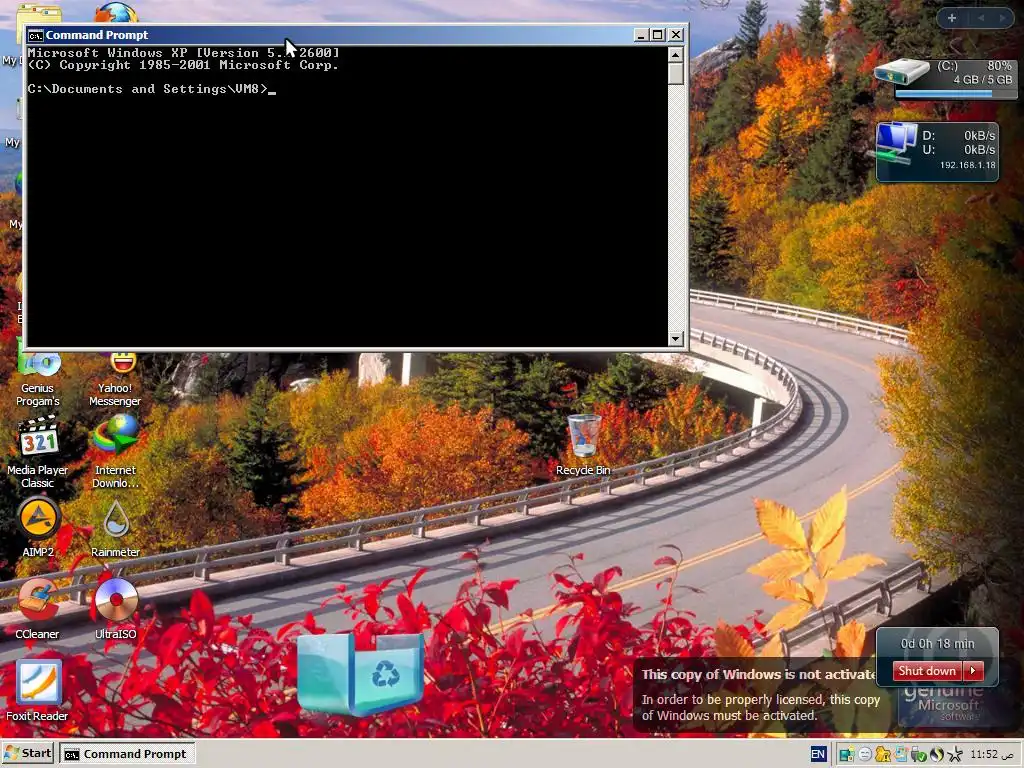Launch Yahoo! Messenger from the desktop
1024x768 pixels.
coord(115,379)
